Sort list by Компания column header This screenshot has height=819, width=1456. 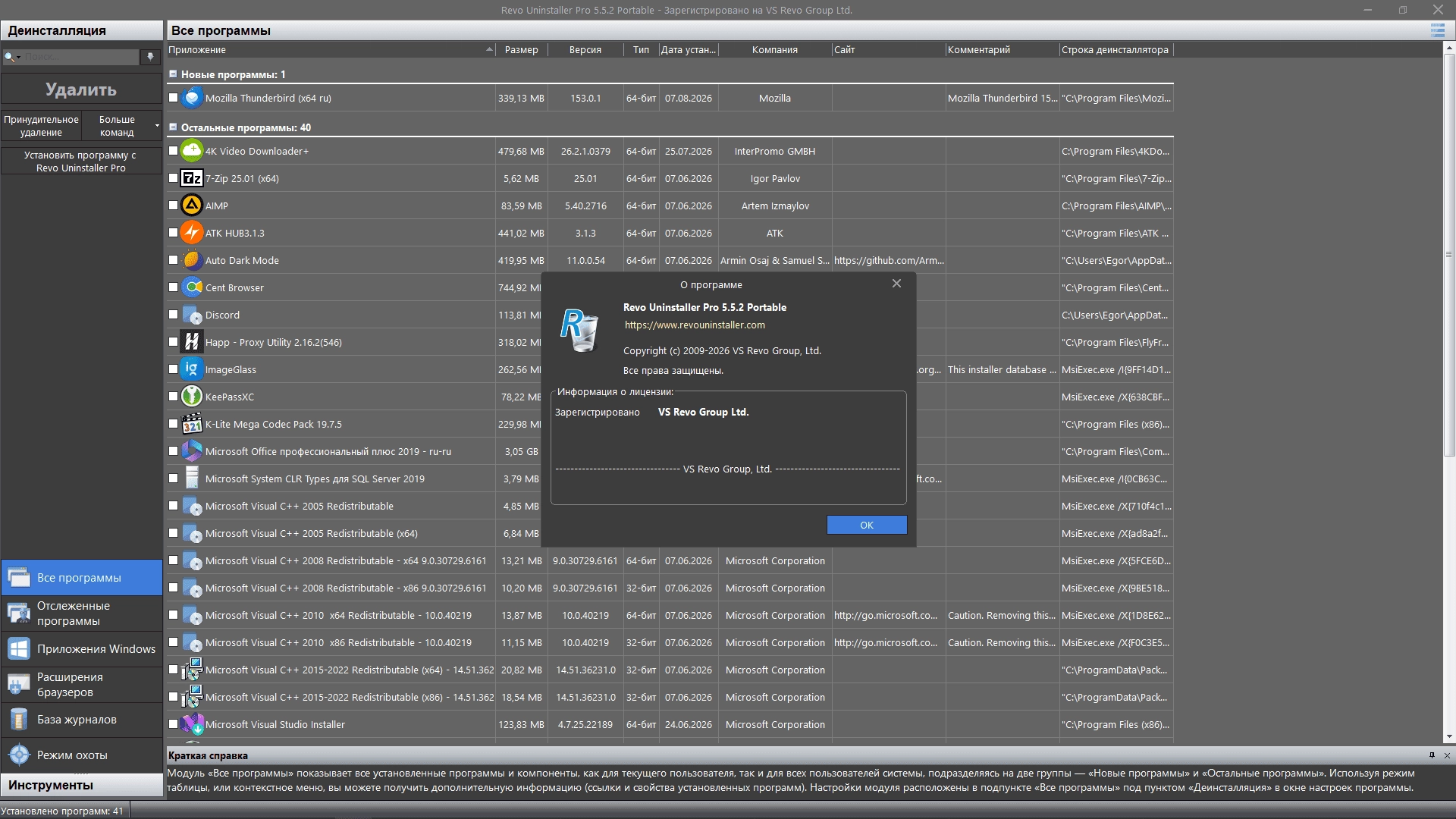point(775,50)
